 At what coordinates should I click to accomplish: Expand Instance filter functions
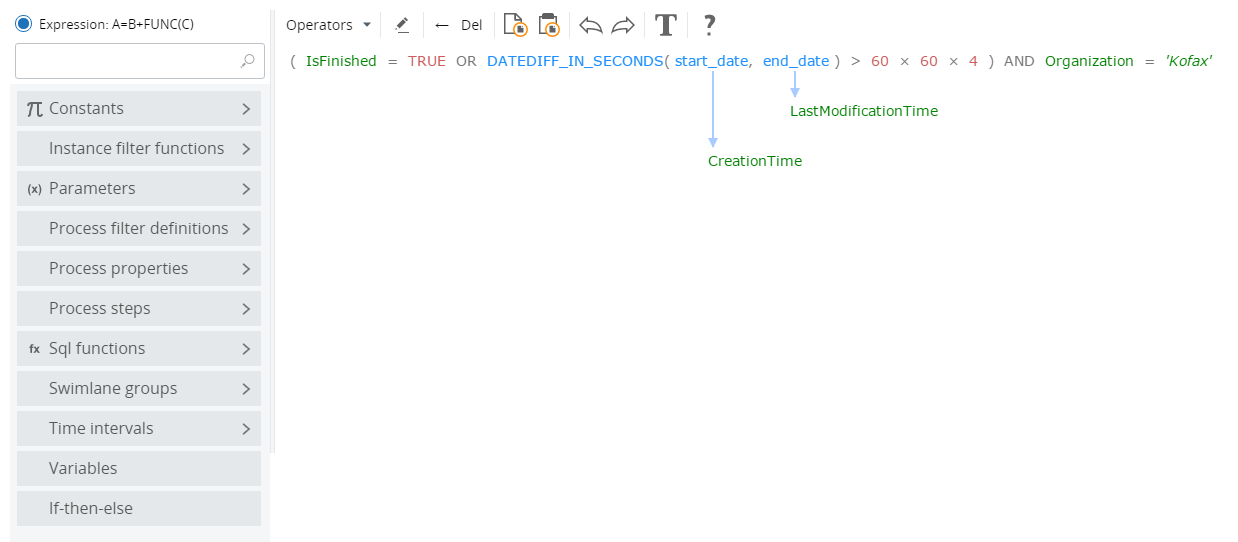[x=139, y=148]
